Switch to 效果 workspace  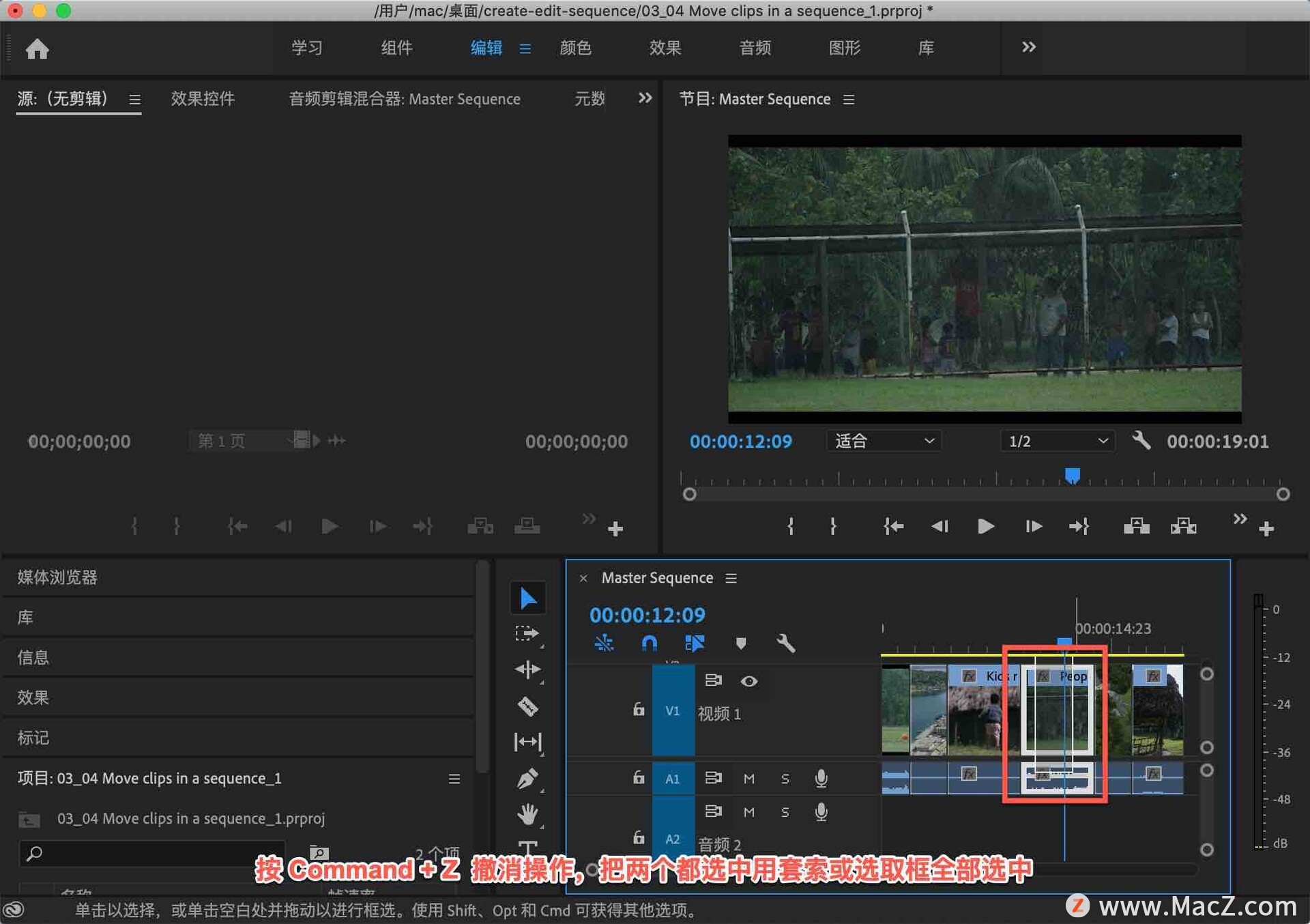665,48
